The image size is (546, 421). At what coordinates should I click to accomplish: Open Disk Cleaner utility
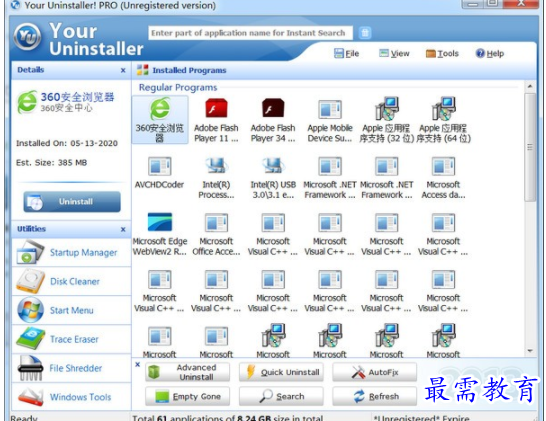(71, 281)
